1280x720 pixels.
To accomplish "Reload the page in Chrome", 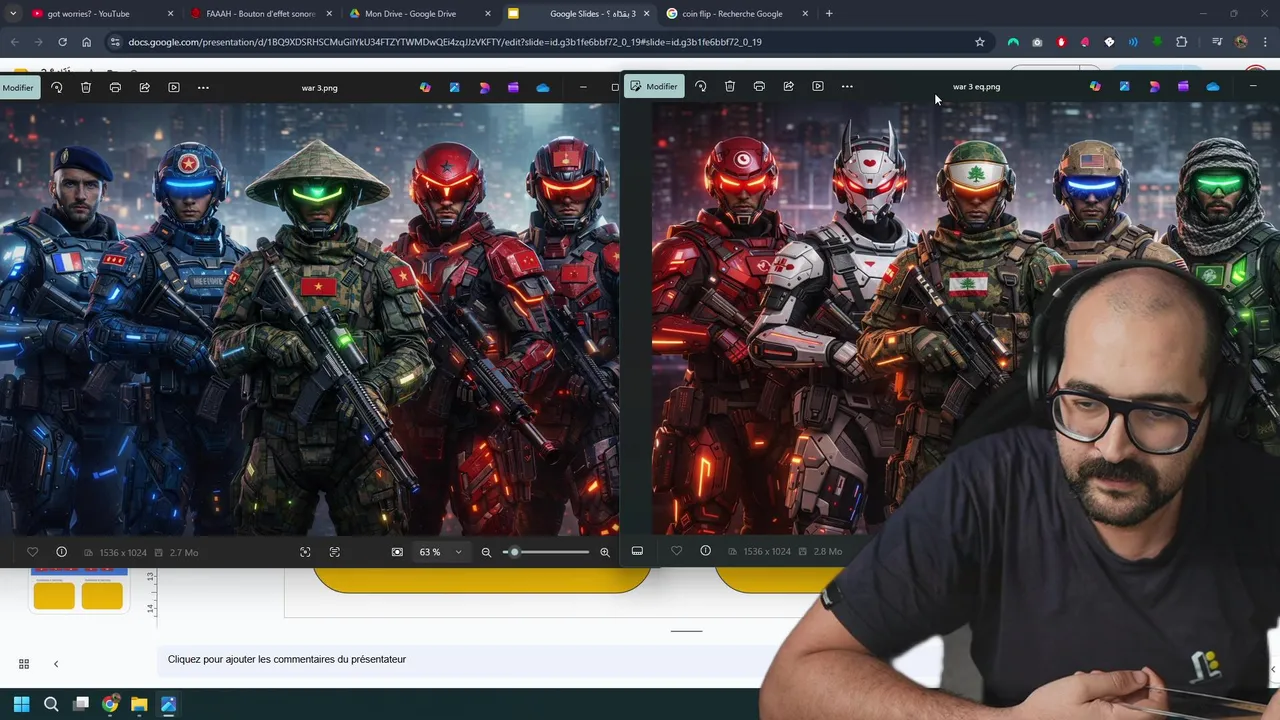I will [x=62, y=42].
